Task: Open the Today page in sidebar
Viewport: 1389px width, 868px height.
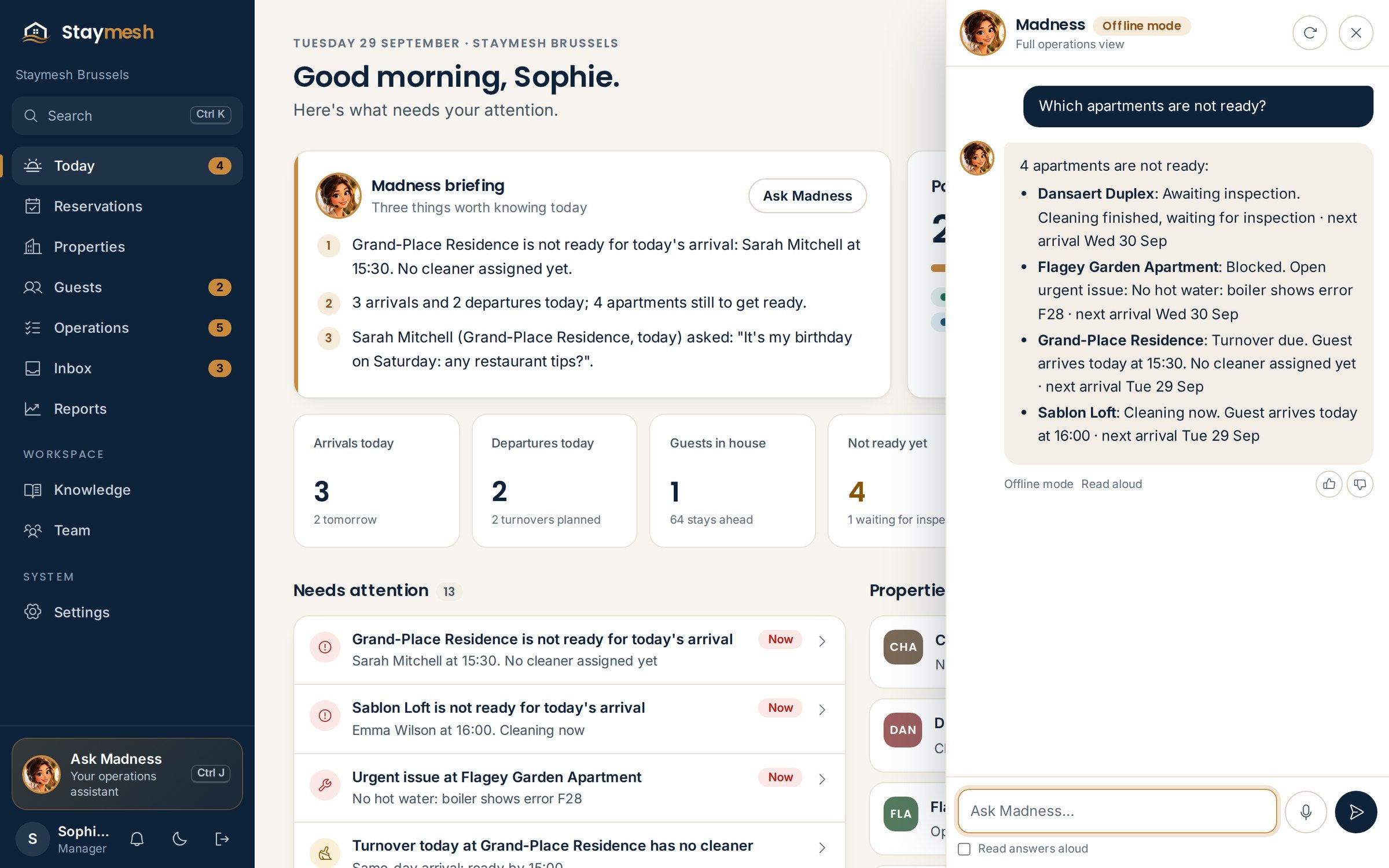Action: pyautogui.click(x=127, y=166)
